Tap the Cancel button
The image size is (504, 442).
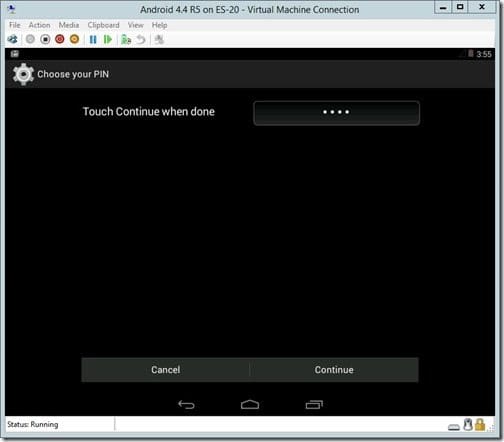click(165, 370)
